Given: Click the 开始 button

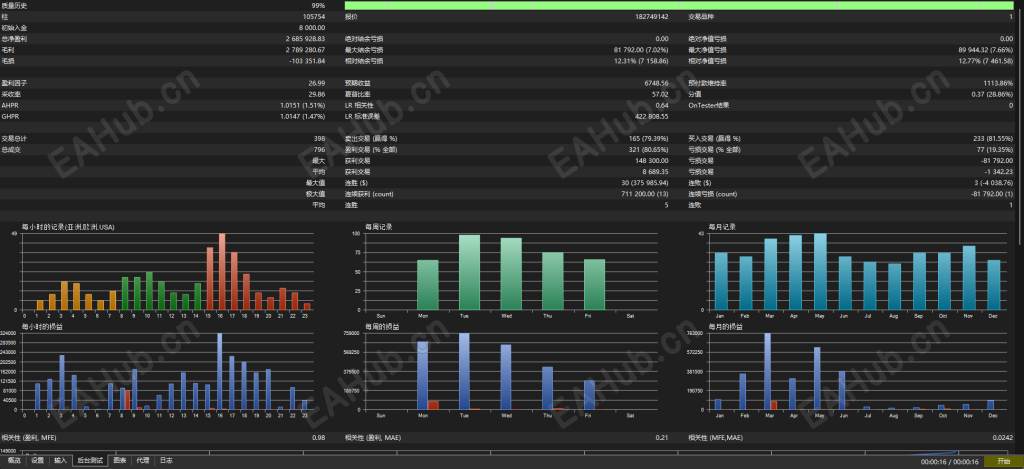Looking at the screenshot, I should (x=1004, y=462).
